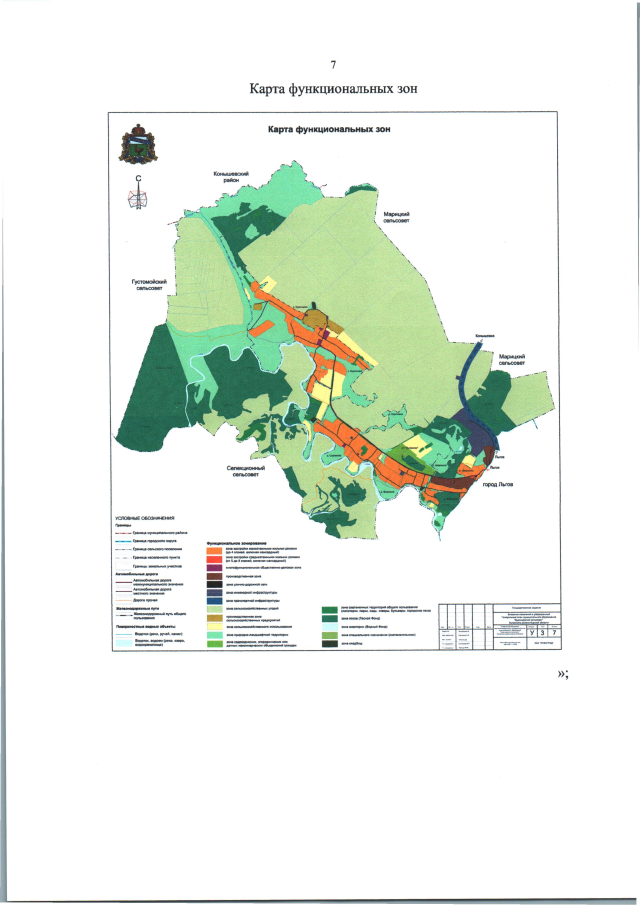Screen dimensions: 640x905
Task: Click the brown production zone legend swatch
Action: tap(213, 576)
